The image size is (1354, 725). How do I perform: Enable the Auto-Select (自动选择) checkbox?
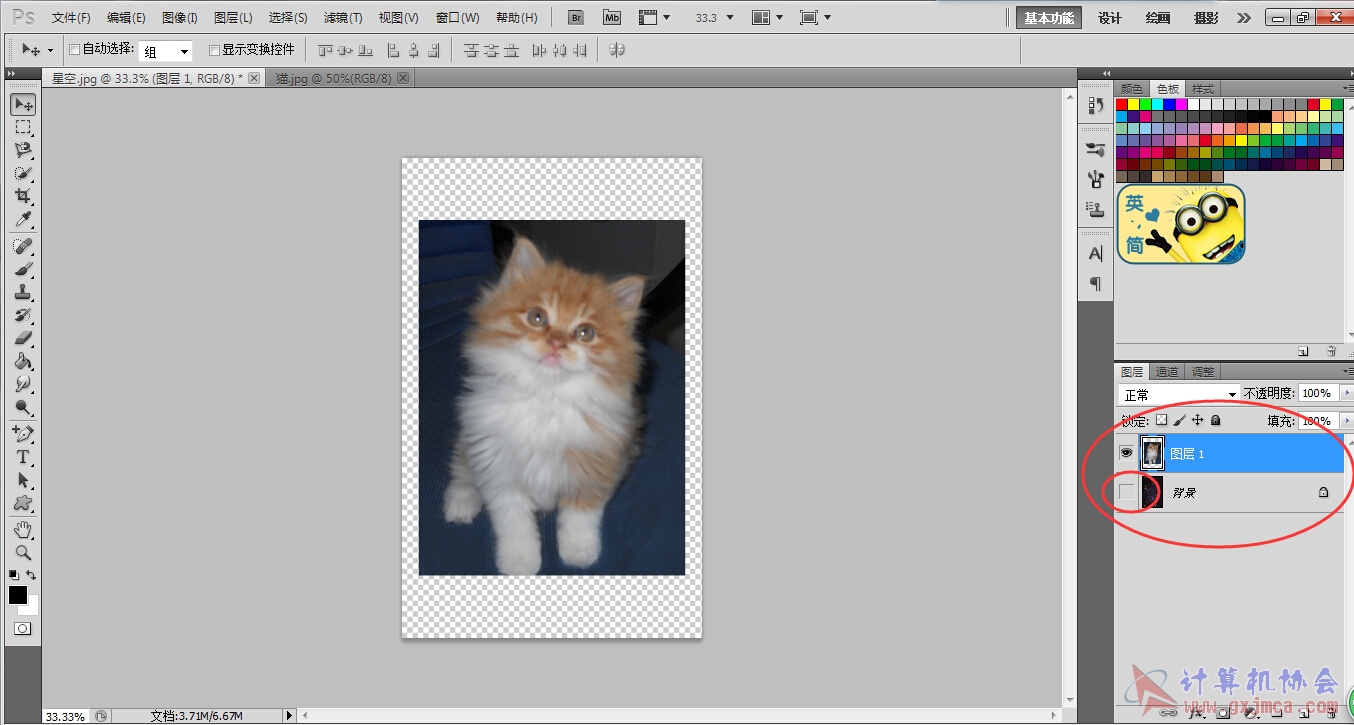click(74, 49)
